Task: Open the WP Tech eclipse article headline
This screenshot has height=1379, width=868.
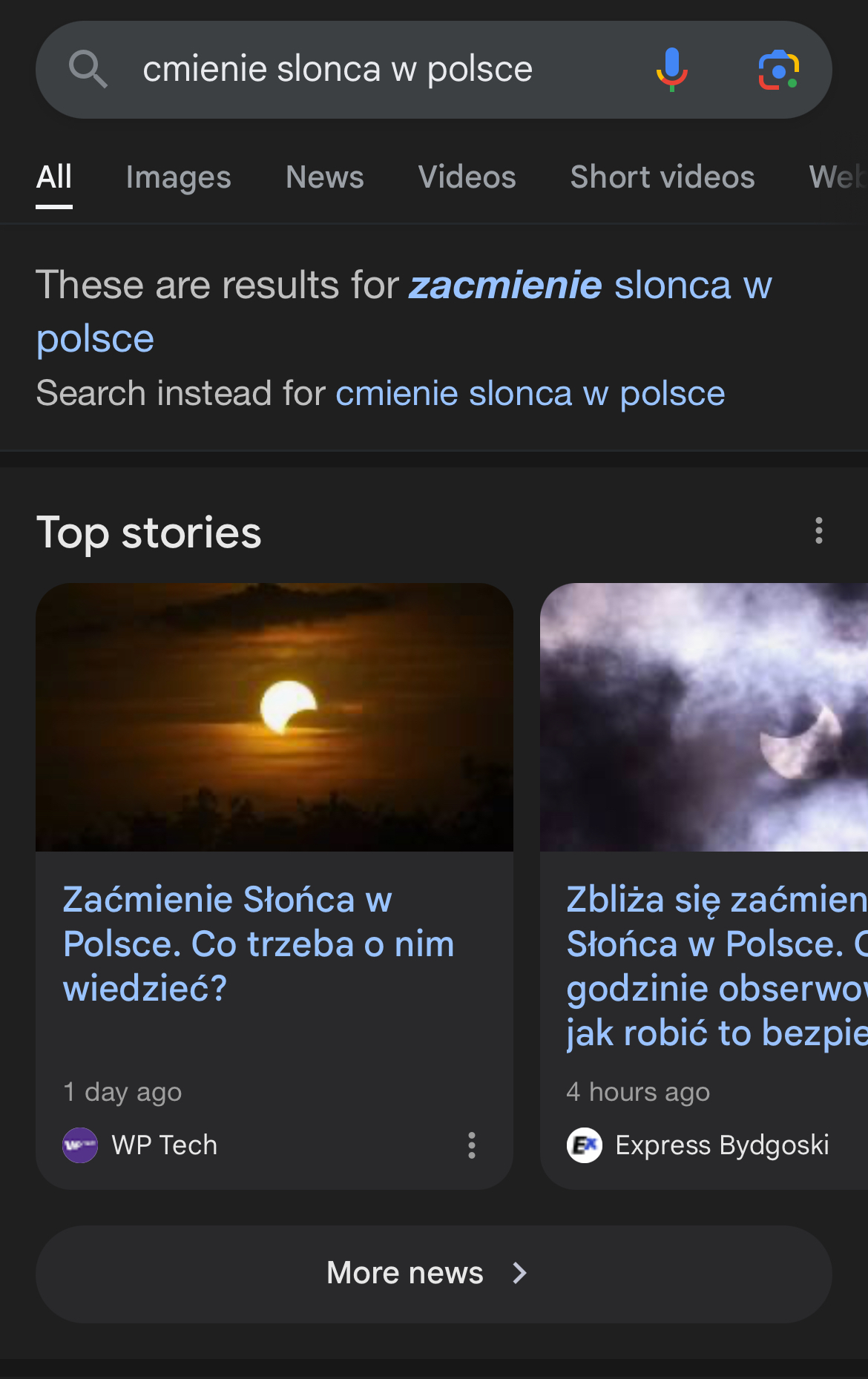Action: [258, 944]
